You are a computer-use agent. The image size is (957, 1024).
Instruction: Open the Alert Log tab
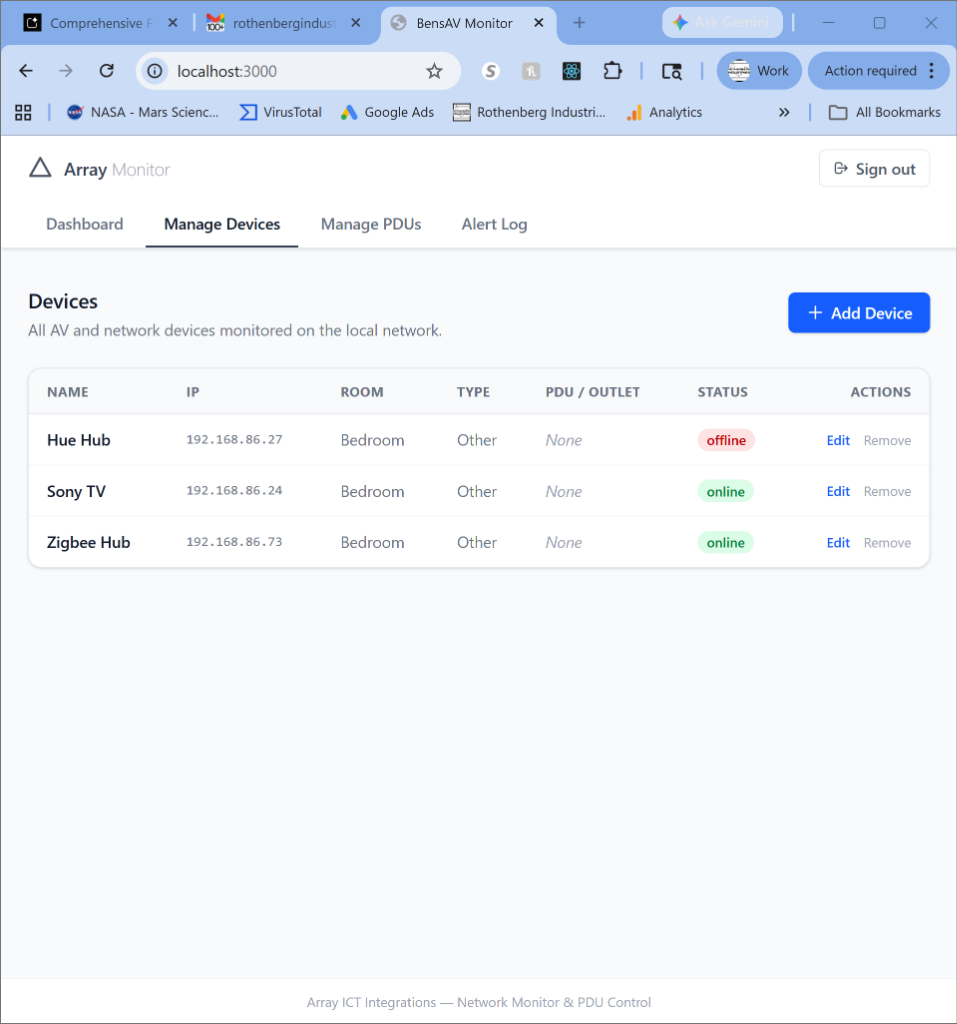495,224
